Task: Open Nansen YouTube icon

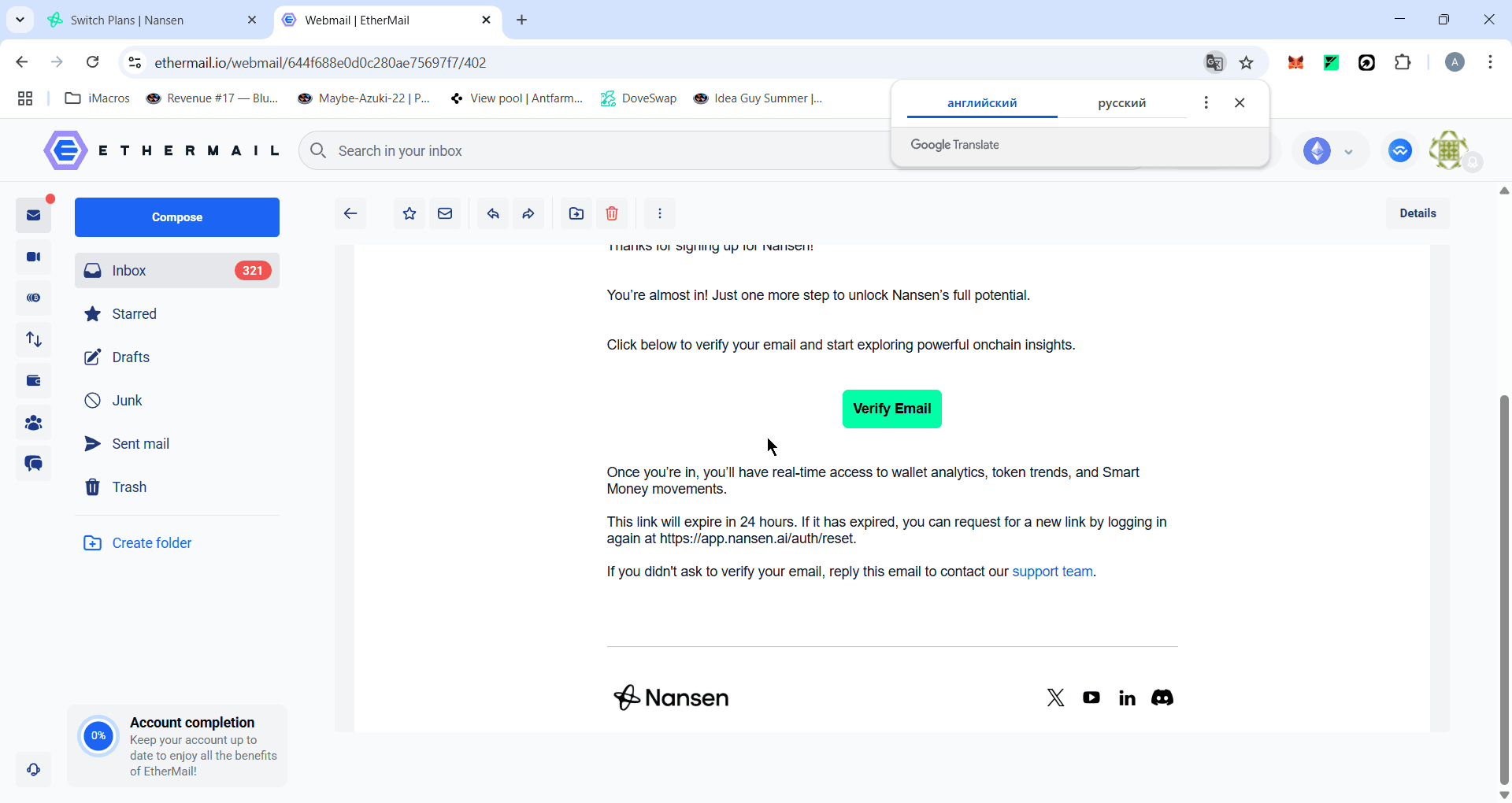Action: [1091, 698]
